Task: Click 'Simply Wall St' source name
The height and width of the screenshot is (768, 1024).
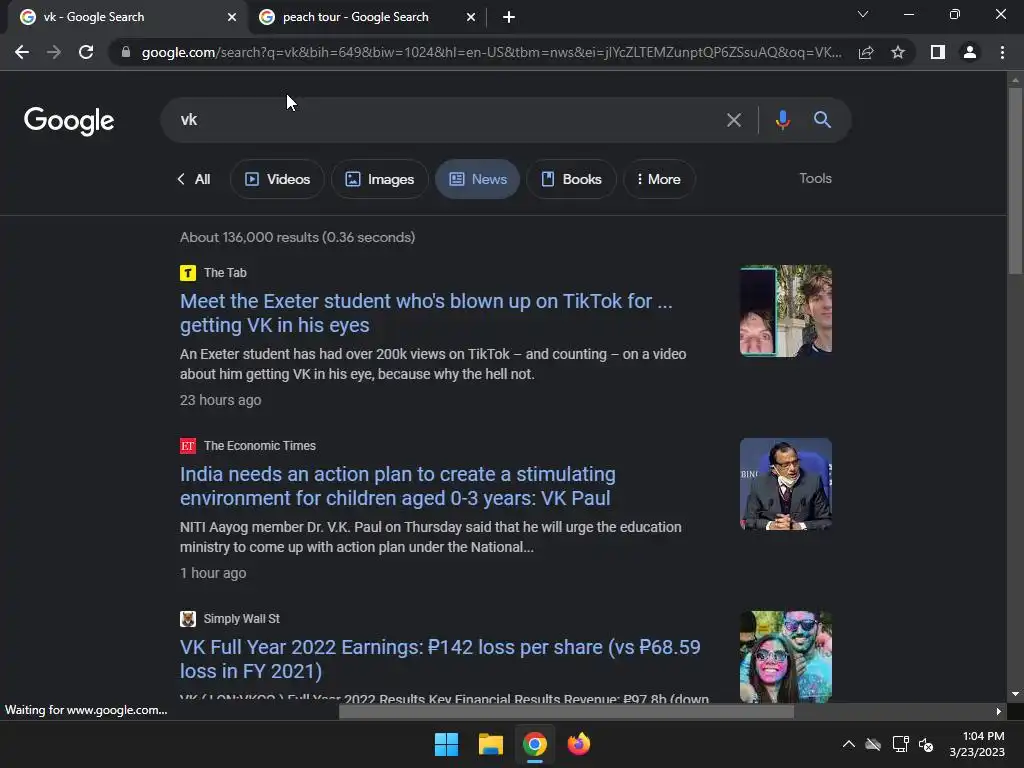Action: pos(242,619)
